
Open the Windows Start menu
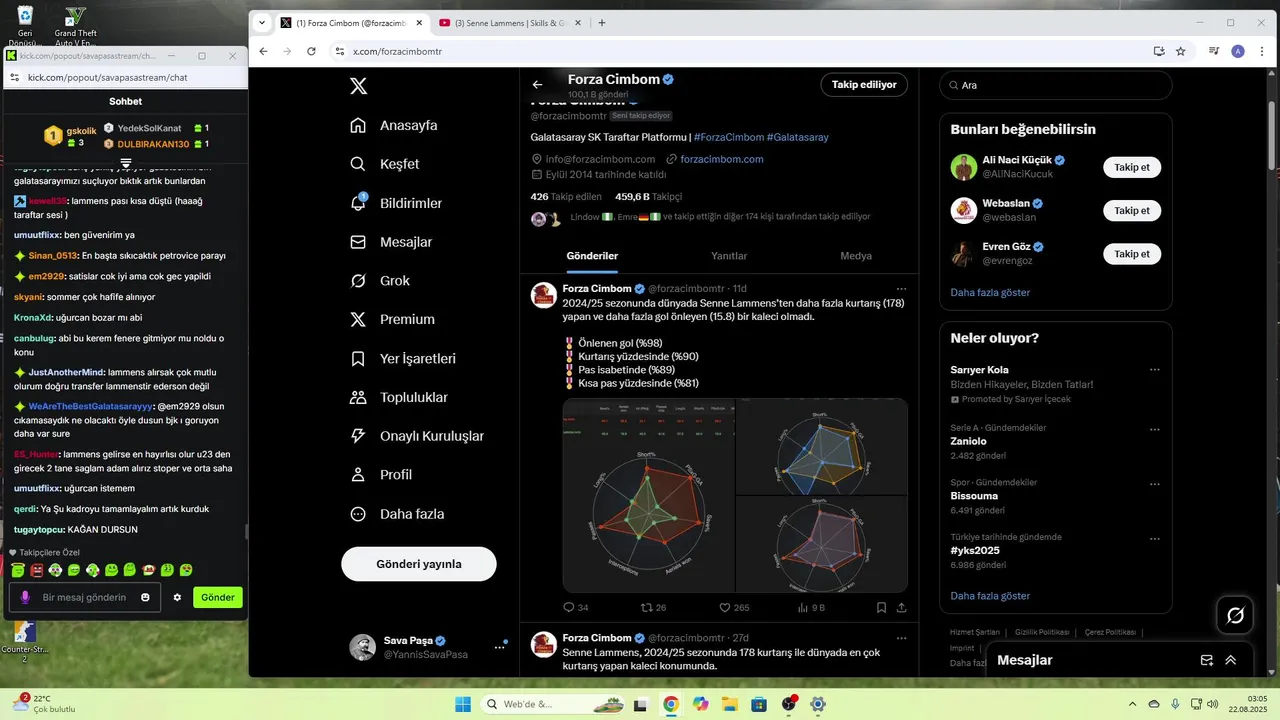pyautogui.click(x=463, y=704)
